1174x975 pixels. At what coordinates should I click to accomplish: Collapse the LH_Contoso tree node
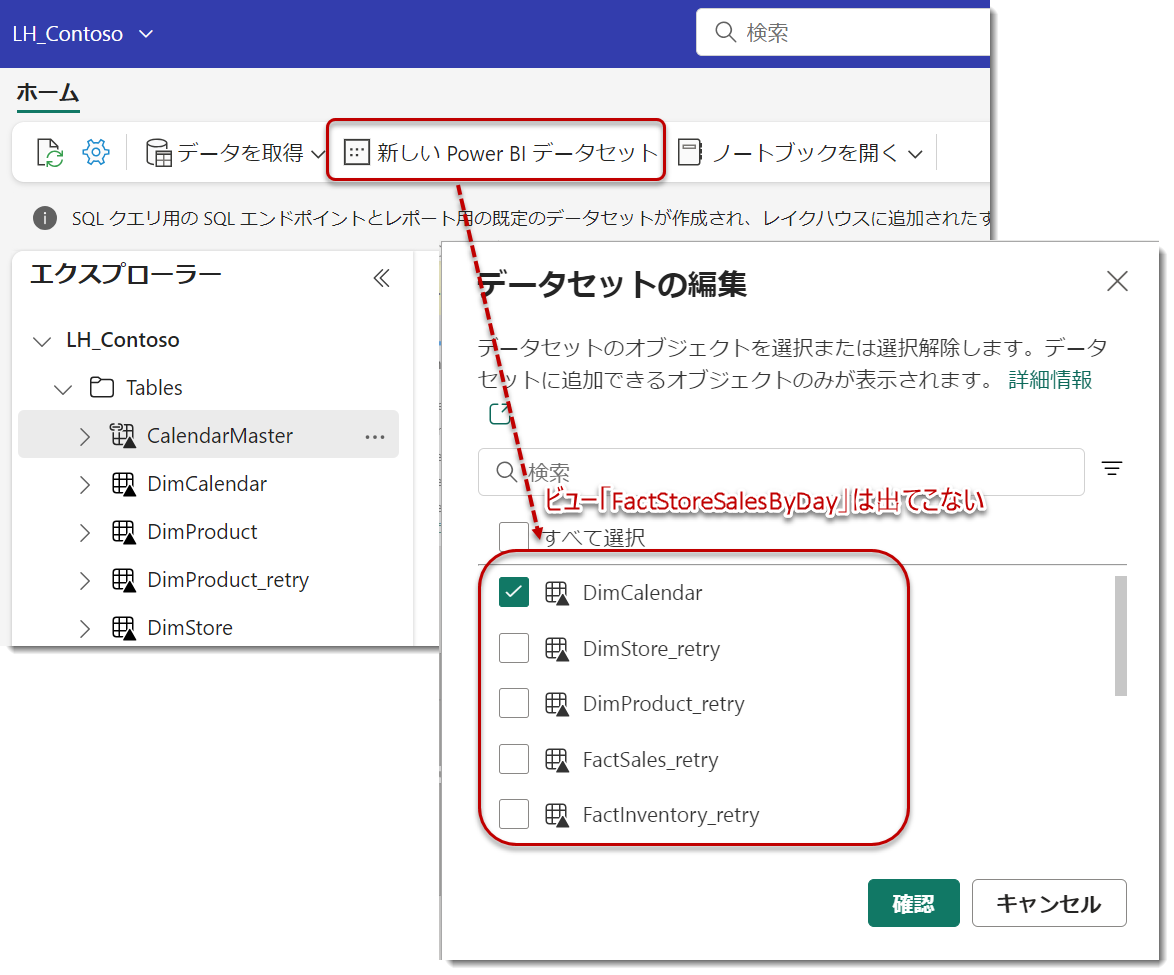pos(42,341)
